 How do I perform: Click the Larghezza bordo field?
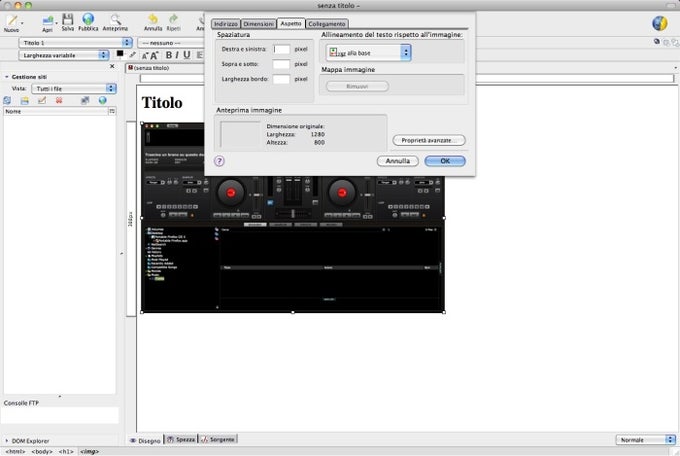(x=281, y=79)
